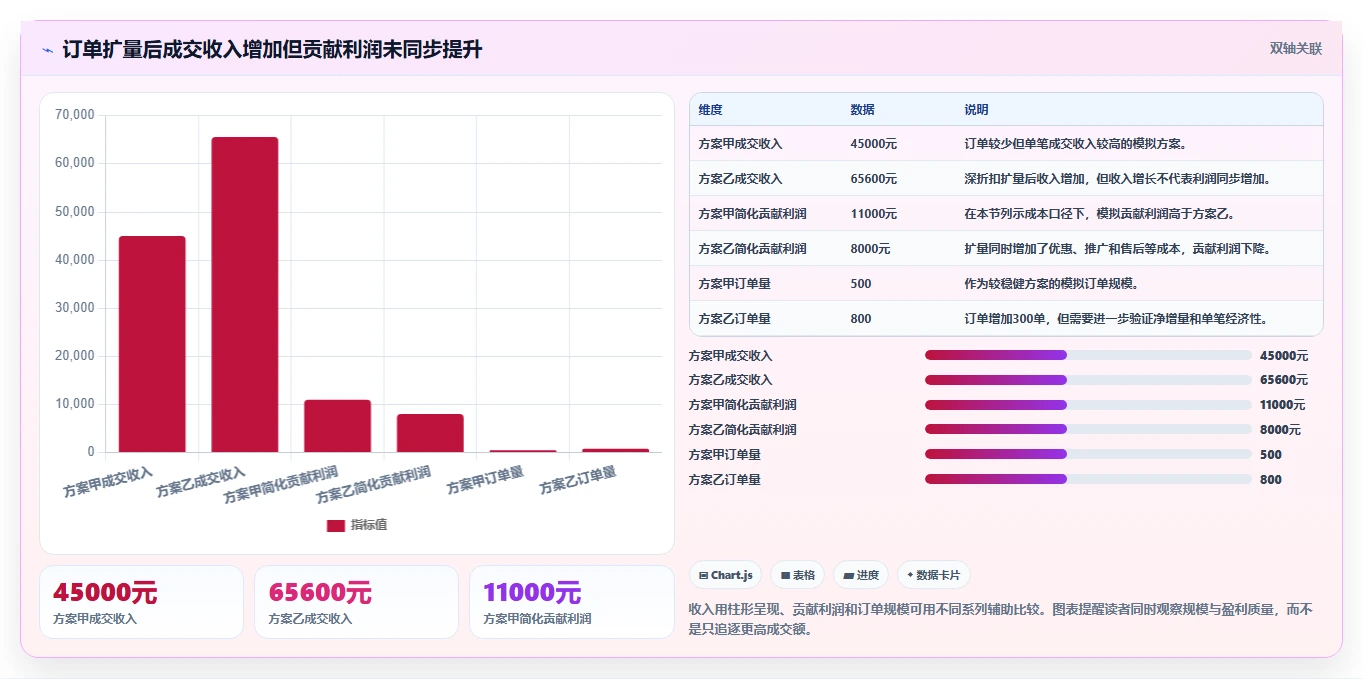Click the 数据卡片 chip
The height and width of the screenshot is (679, 1363).
point(933,575)
